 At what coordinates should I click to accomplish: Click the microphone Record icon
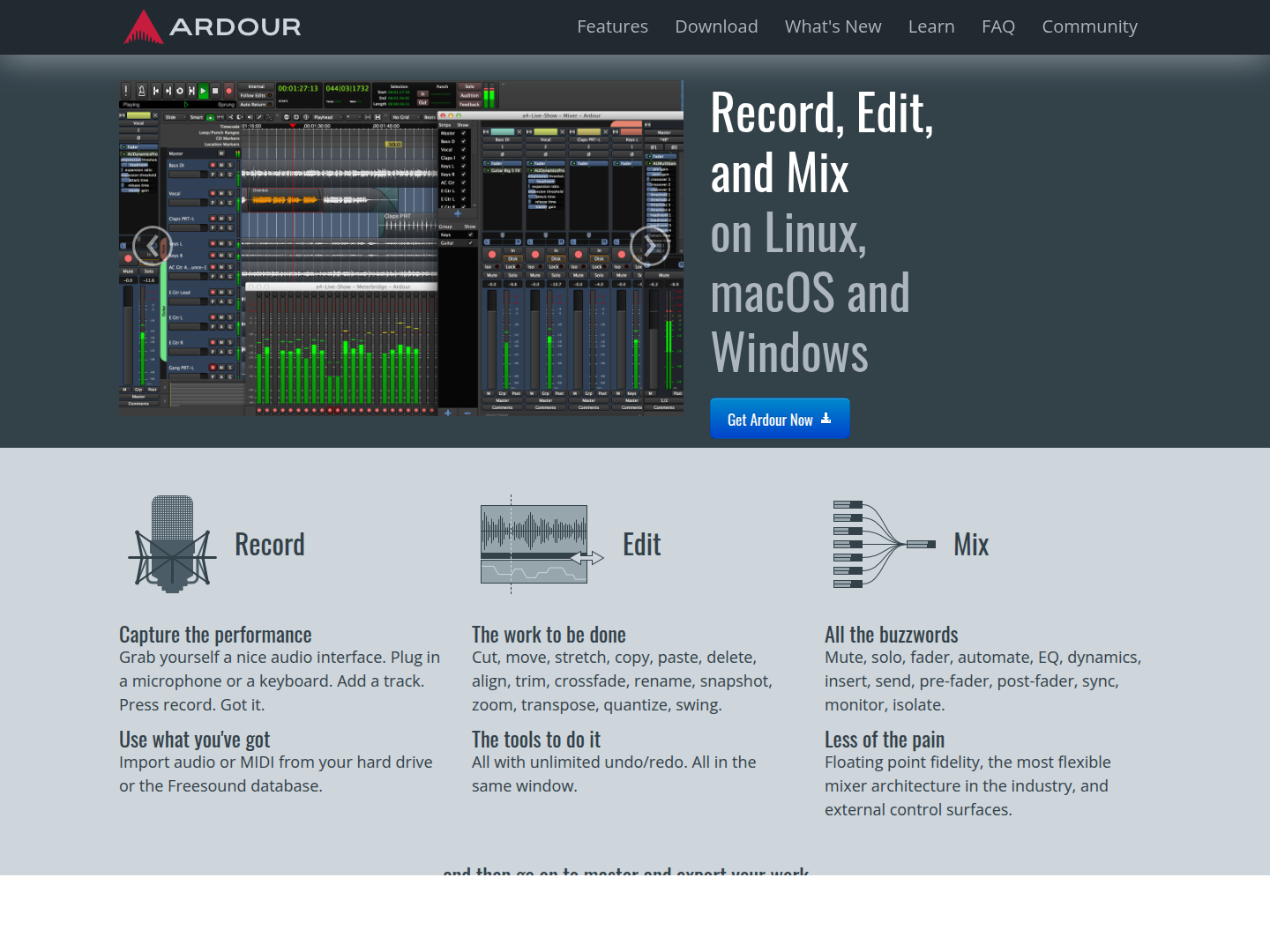(172, 543)
